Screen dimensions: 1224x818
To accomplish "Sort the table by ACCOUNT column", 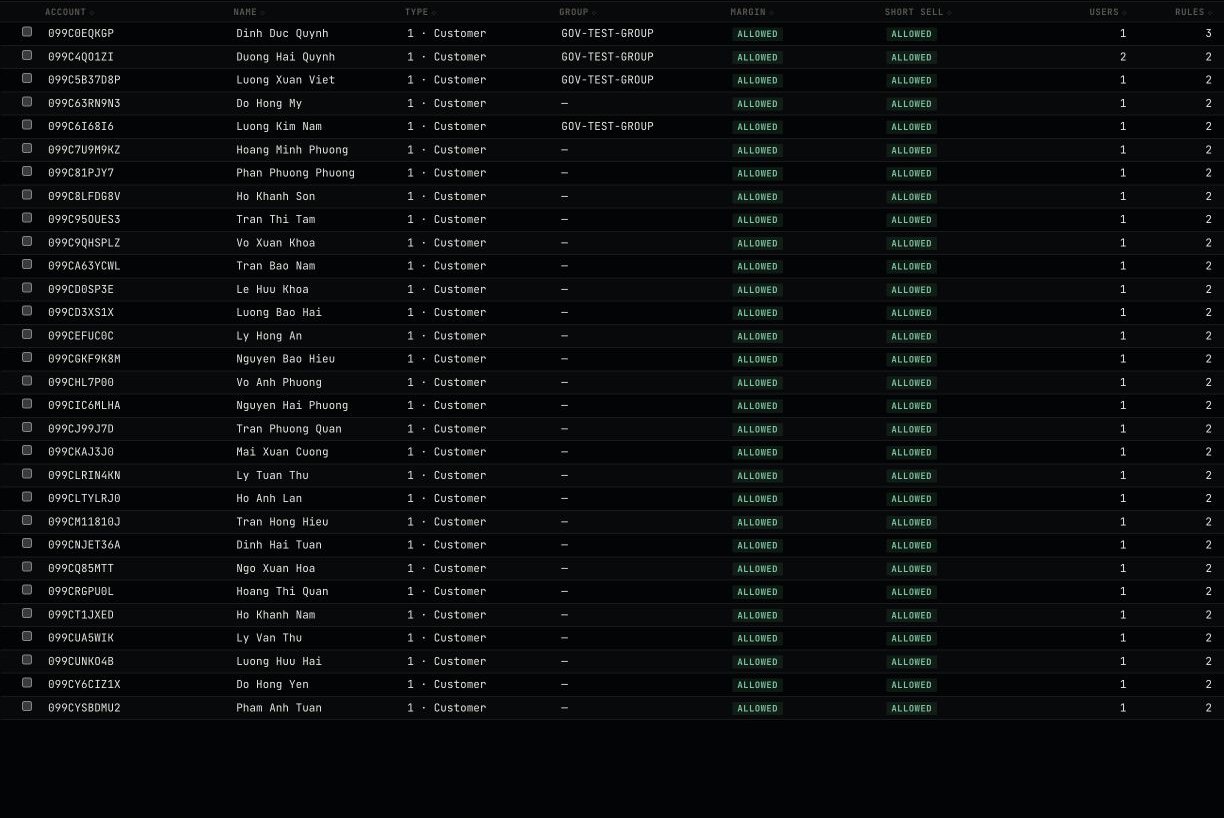I will (69, 12).
